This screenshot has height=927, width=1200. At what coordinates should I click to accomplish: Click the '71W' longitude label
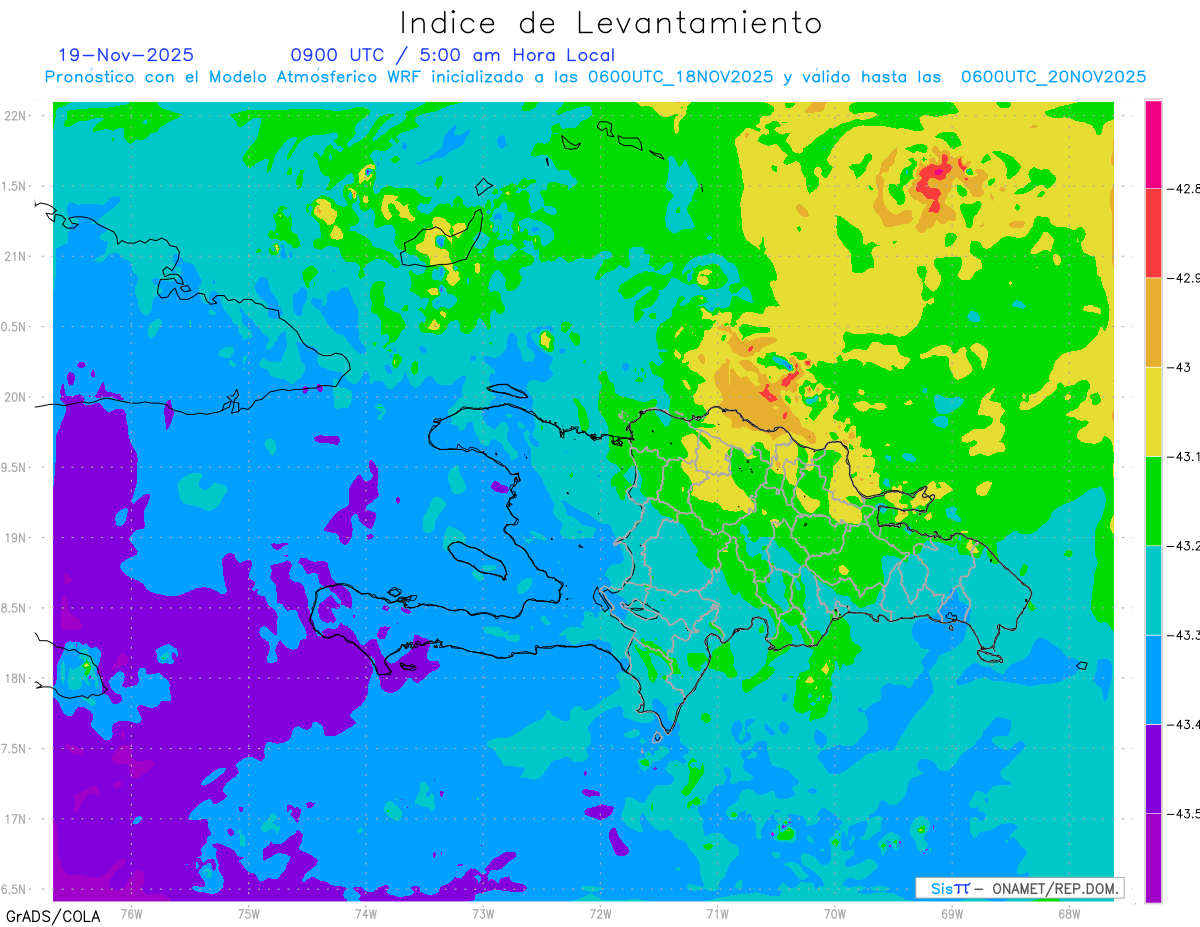click(x=717, y=912)
